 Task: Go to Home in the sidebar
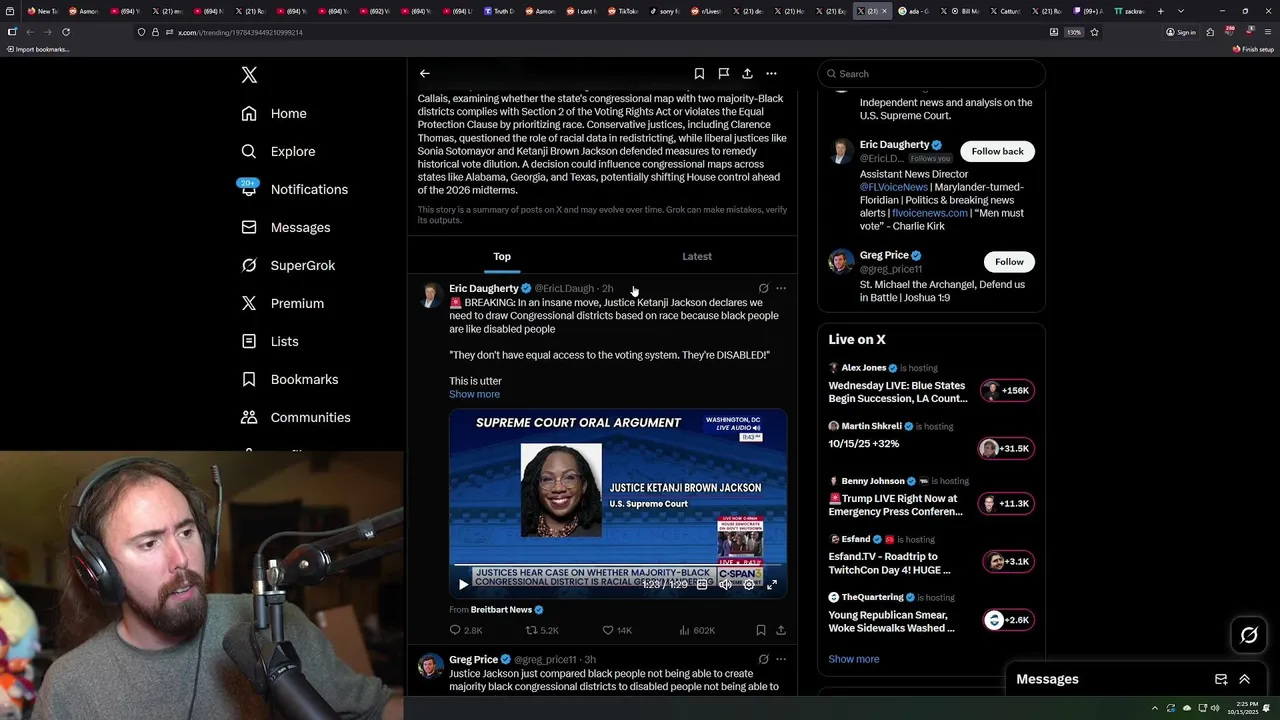[x=274, y=113]
